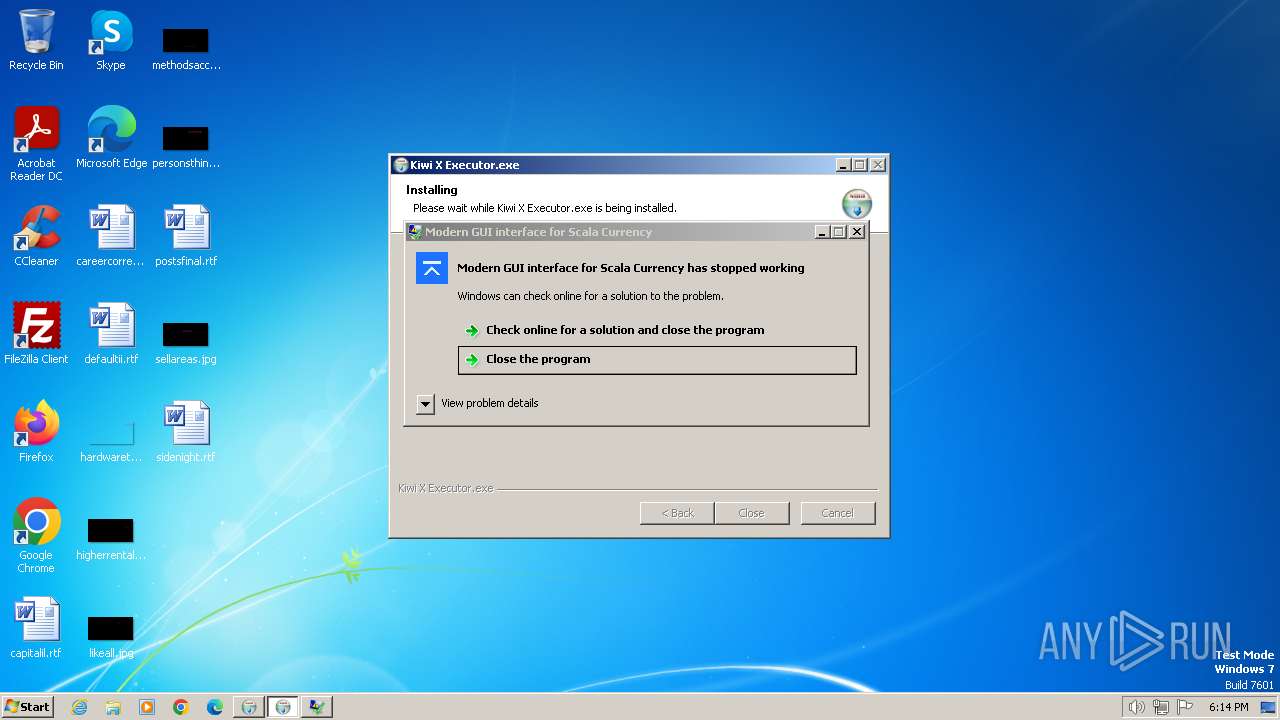
Task: Select likeall.jpg desktop file
Action: pos(111,636)
